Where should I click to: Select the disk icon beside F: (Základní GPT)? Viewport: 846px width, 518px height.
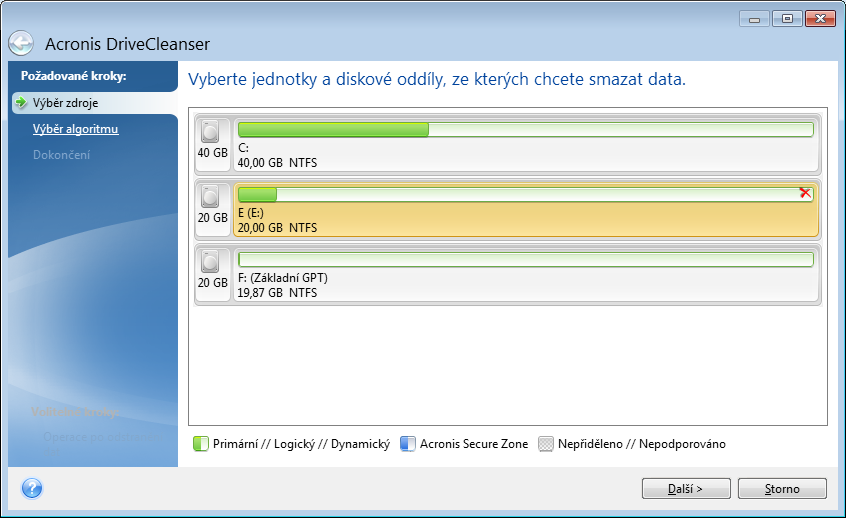click(x=210, y=262)
